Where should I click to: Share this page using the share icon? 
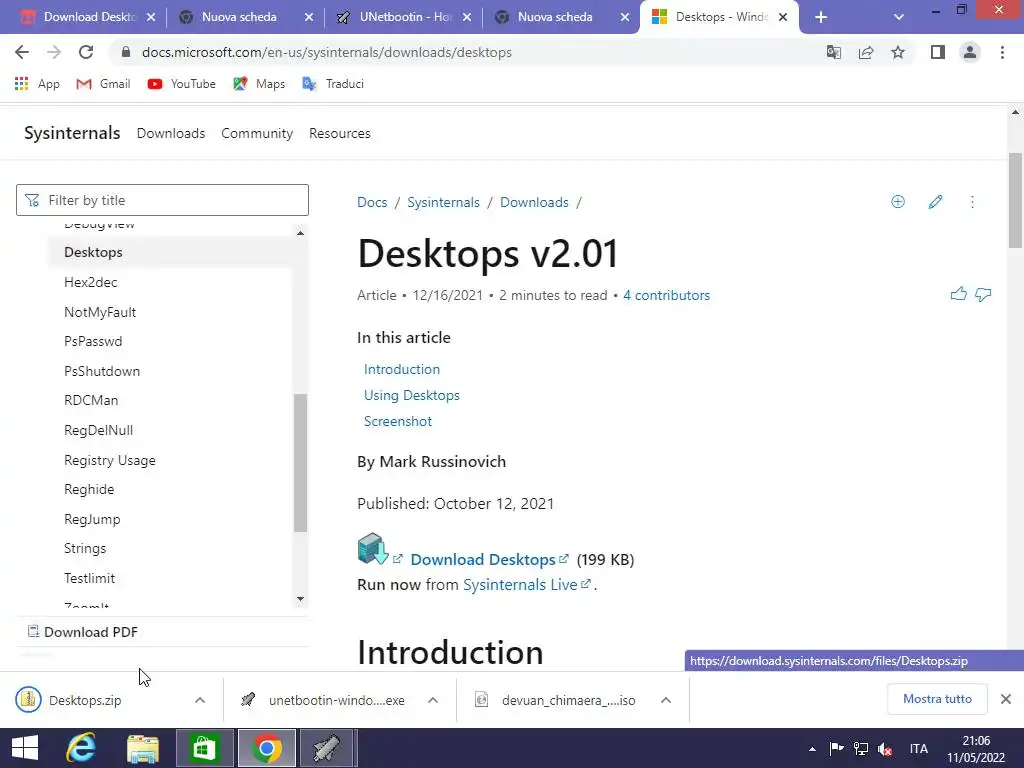tap(866, 52)
